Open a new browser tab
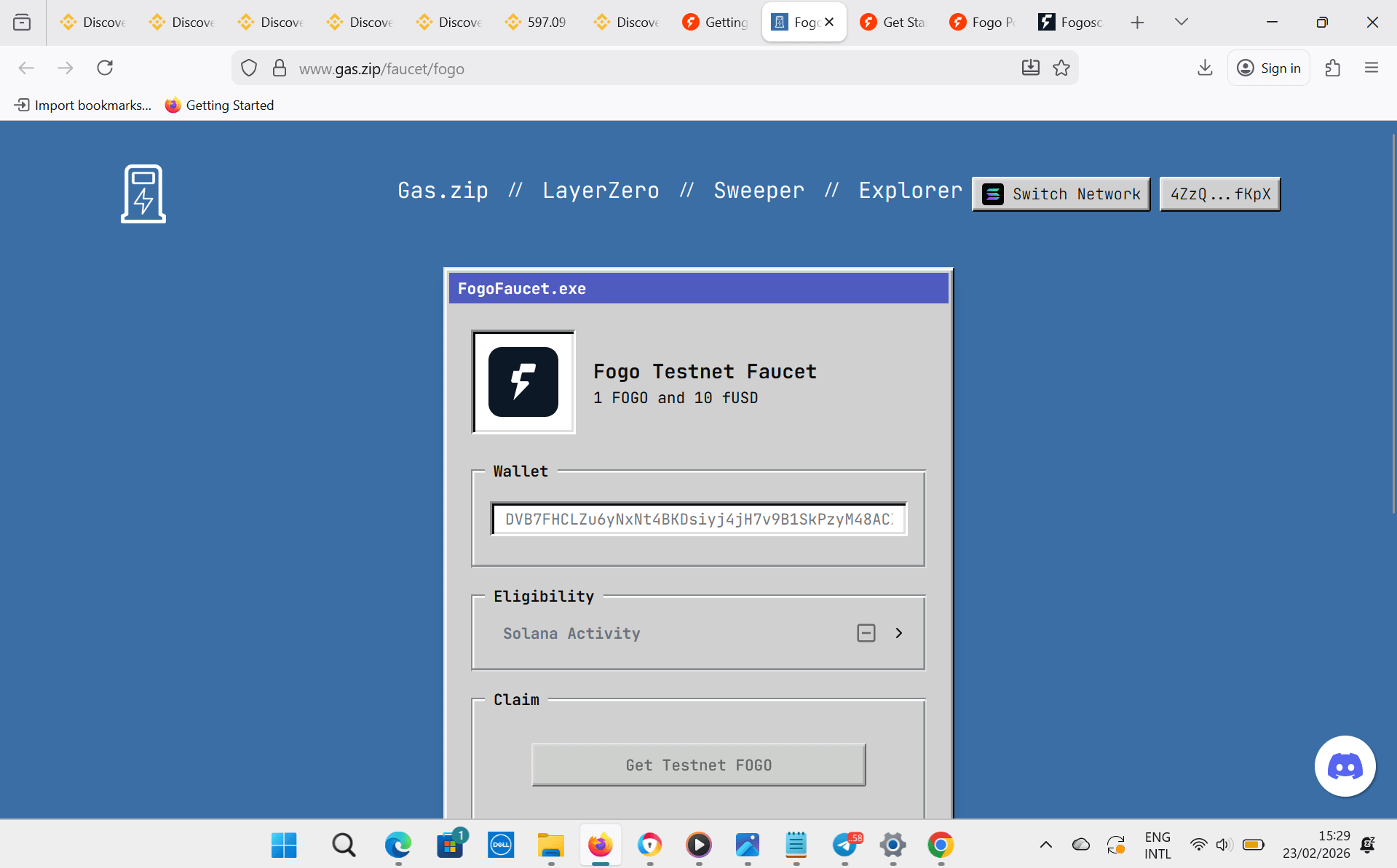 [1137, 23]
